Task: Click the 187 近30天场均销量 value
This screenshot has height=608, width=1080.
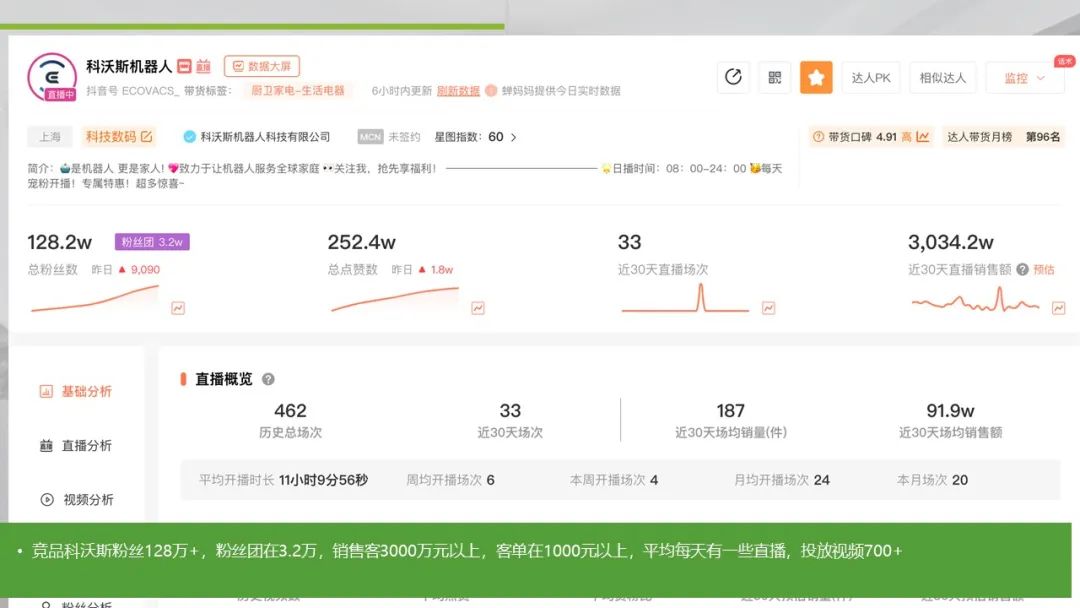Action: 730,411
